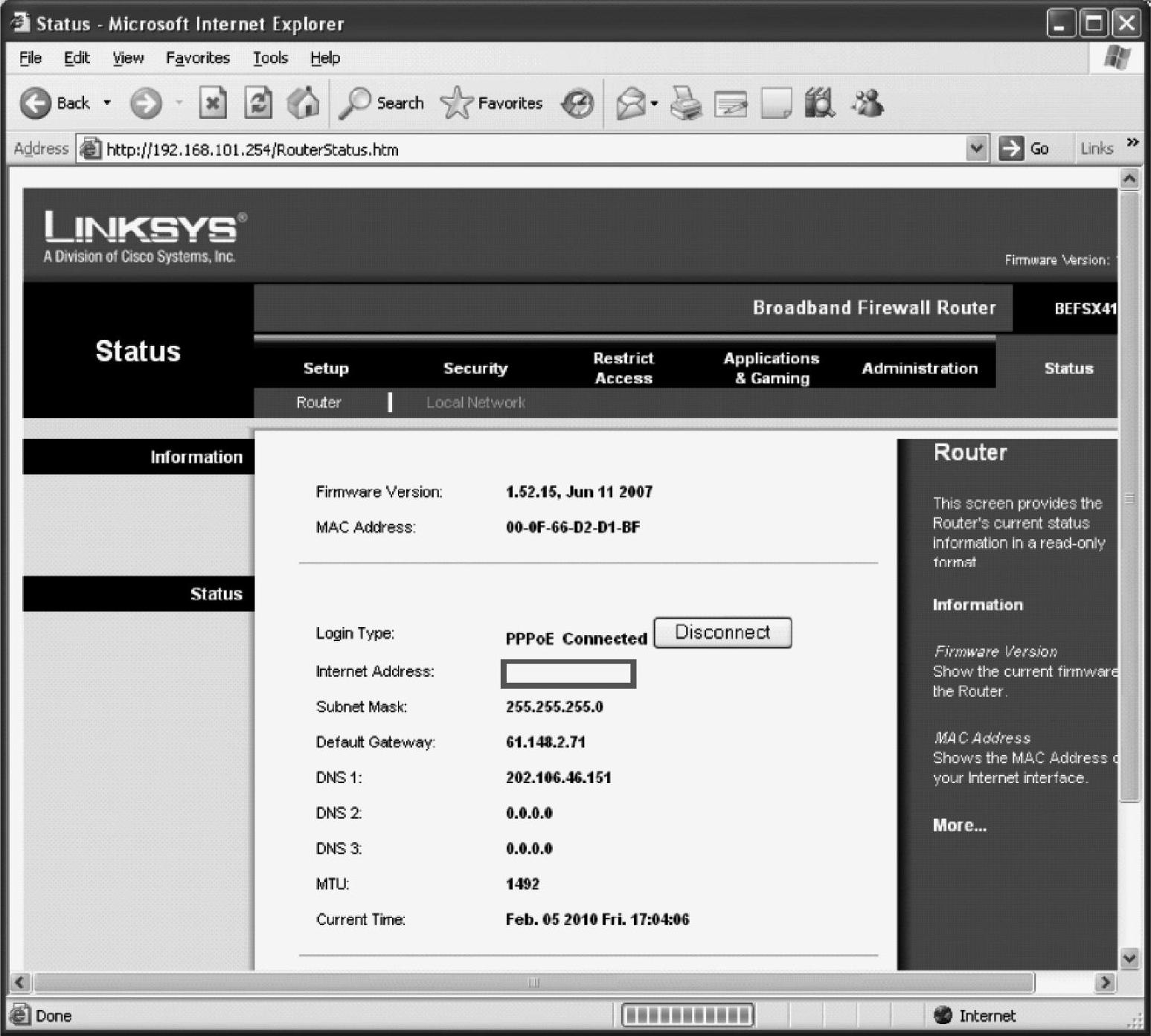This screenshot has width=1151, height=1036.
Task: Click the Forward arrow icon
Action: tap(146, 103)
